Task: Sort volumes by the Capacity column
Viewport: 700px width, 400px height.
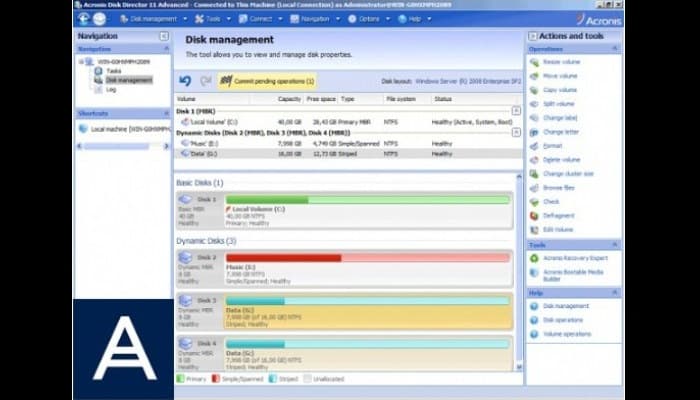Action: (x=289, y=99)
